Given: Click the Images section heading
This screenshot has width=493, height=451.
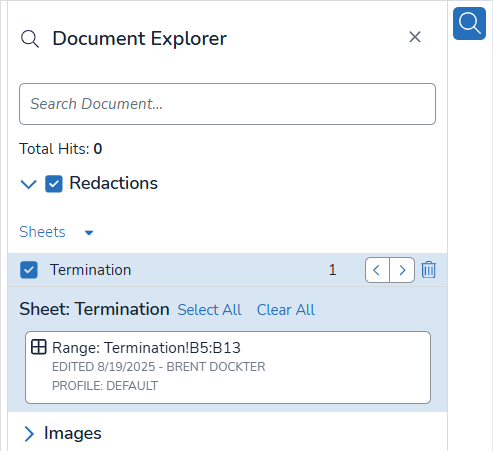Looking at the screenshot, I should (x=73, y=433).
